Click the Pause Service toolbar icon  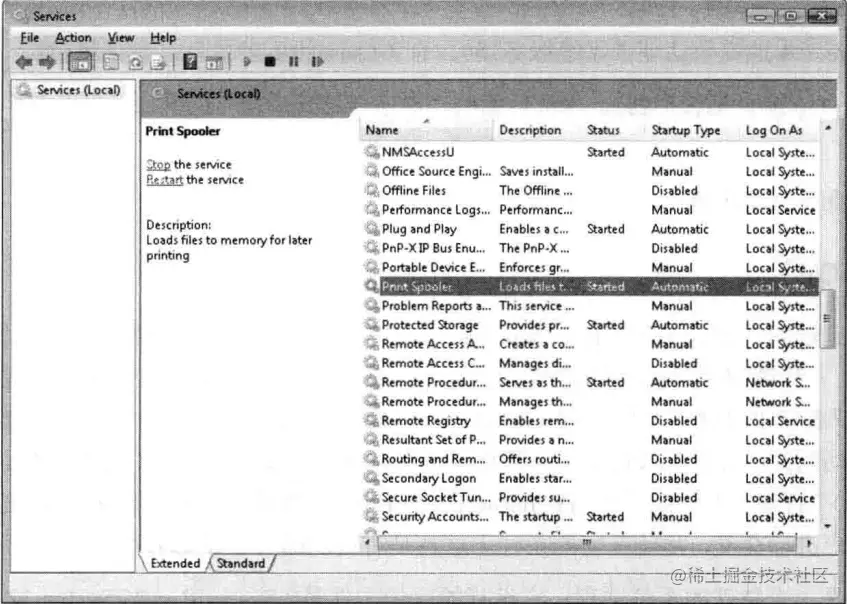pos(293,62)
